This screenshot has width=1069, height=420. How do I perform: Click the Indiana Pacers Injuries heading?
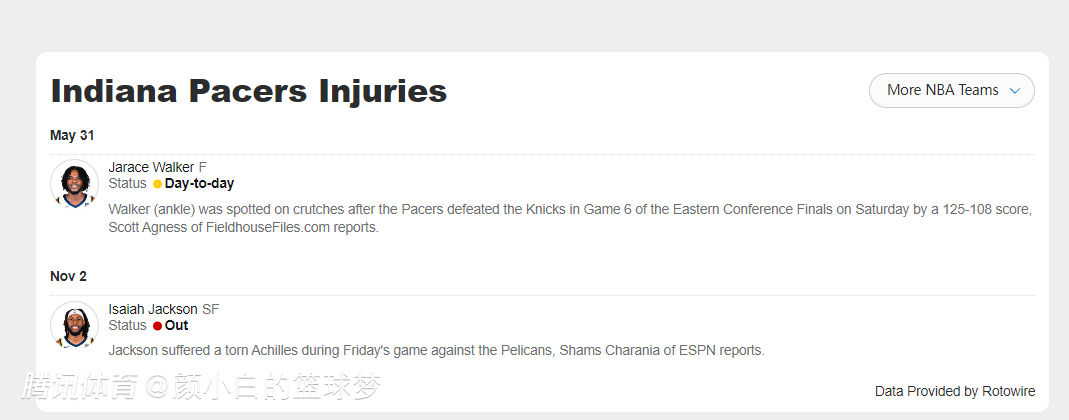248,91
